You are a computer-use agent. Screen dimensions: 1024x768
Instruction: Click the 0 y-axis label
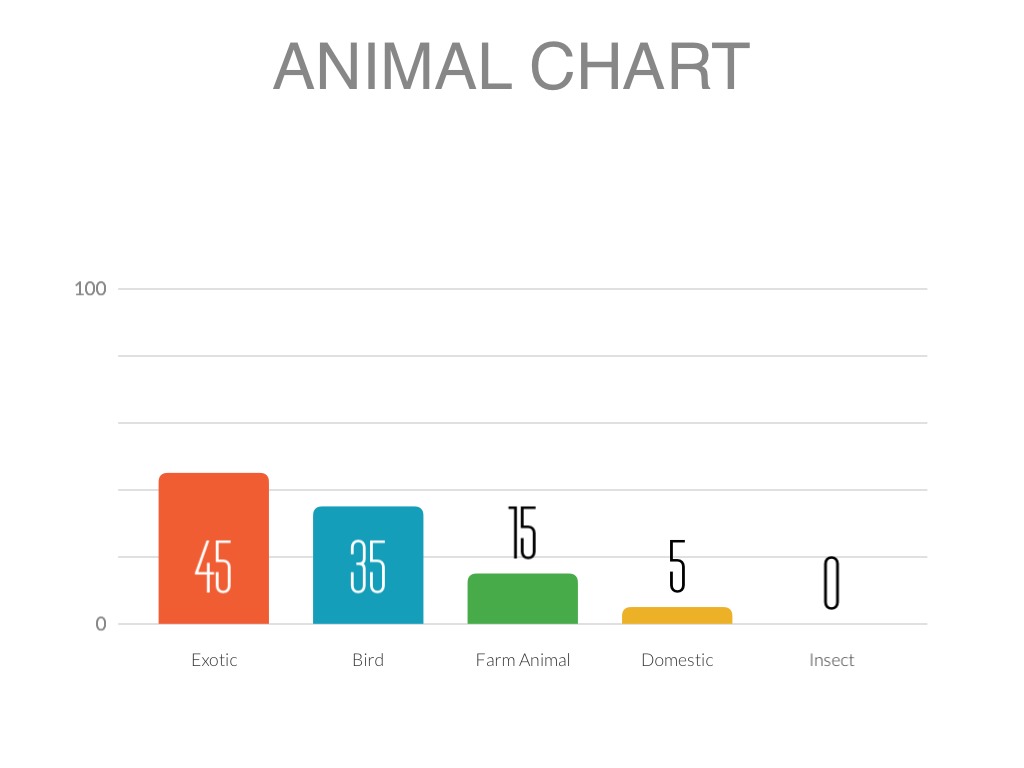(101, 624)
